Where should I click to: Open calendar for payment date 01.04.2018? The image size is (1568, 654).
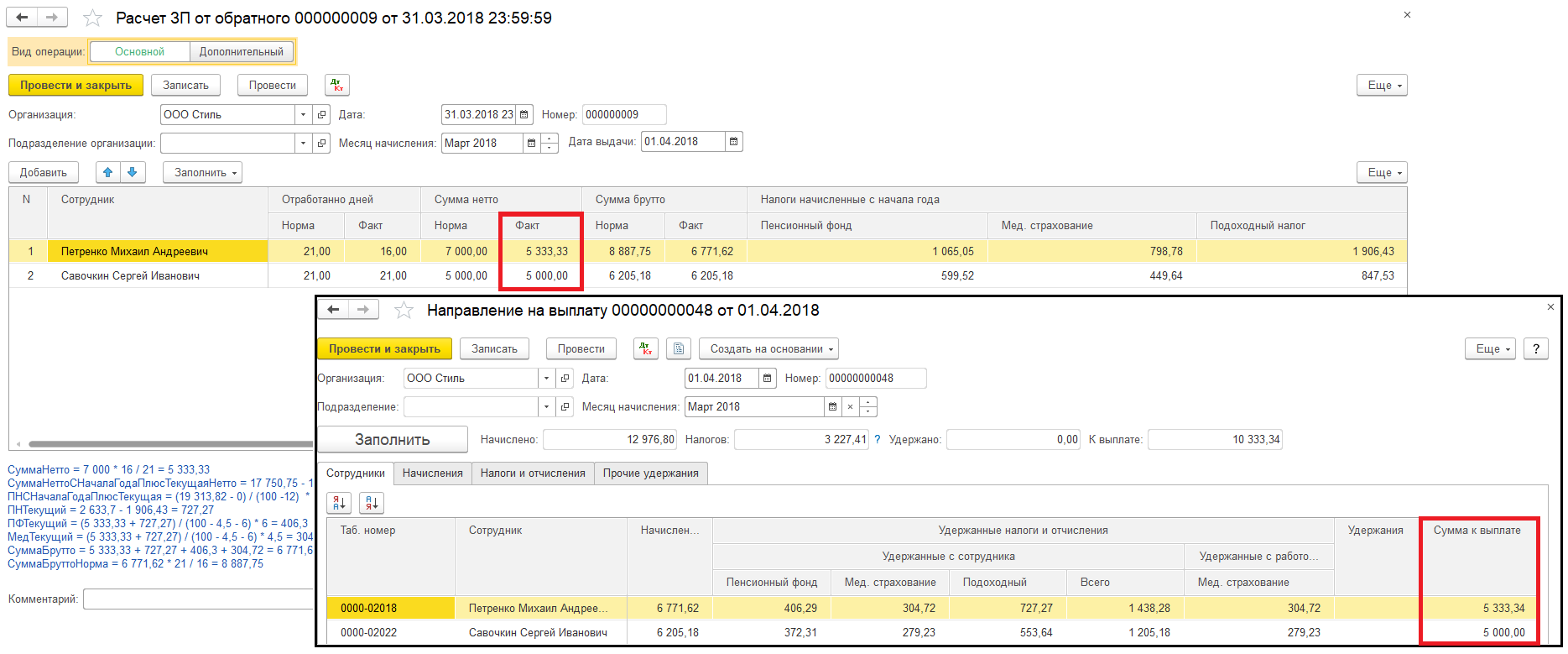coord(767,378)
